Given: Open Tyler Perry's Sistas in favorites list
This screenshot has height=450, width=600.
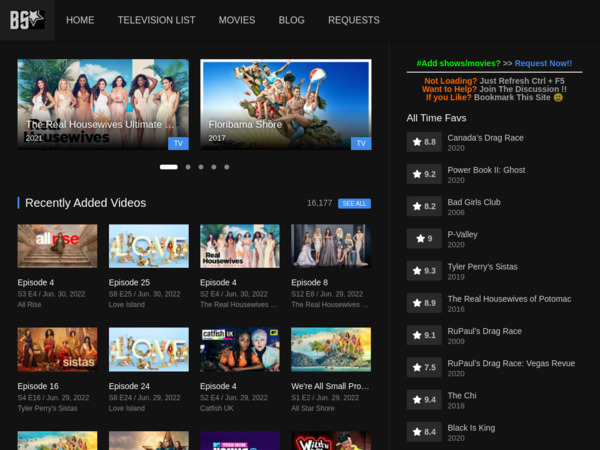Looking at the screenshot, I should tap(483, 267).
